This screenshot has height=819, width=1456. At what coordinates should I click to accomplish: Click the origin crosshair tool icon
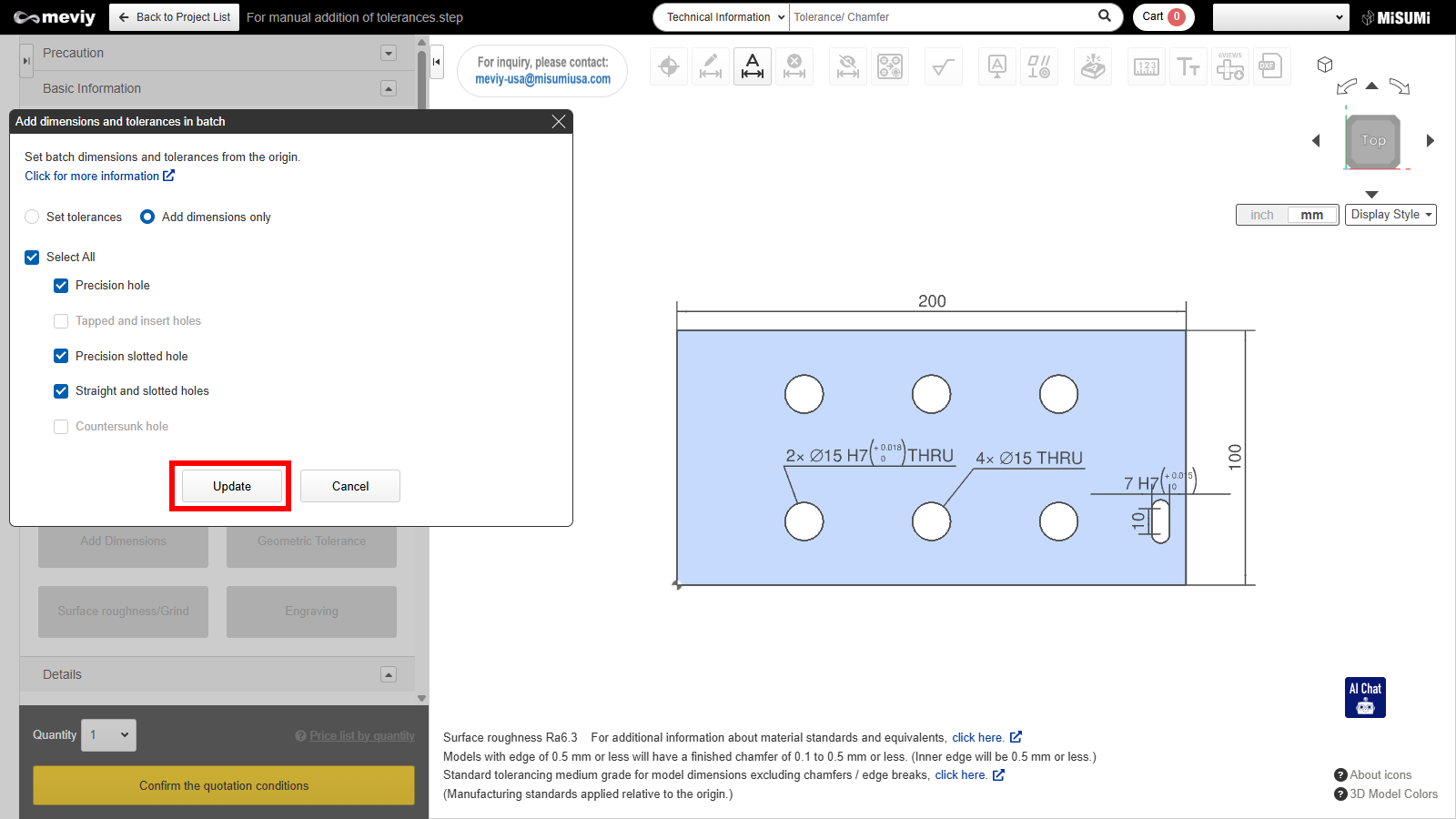(x=669, y=66)
